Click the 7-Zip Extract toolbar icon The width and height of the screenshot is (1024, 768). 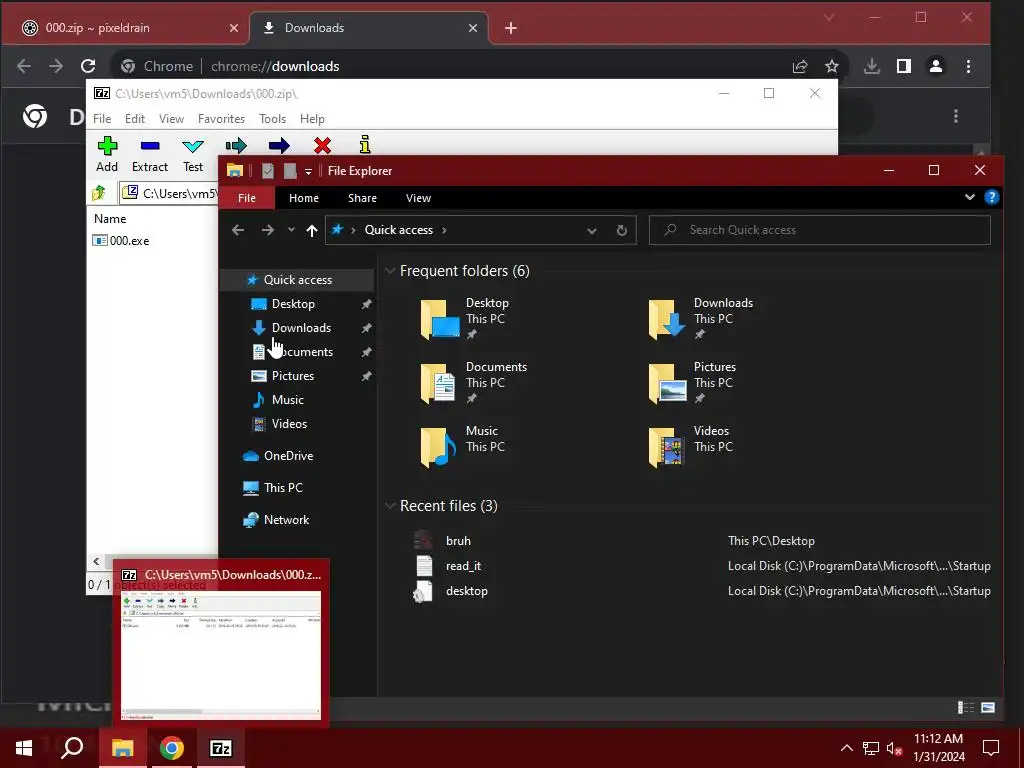point(150,146)
